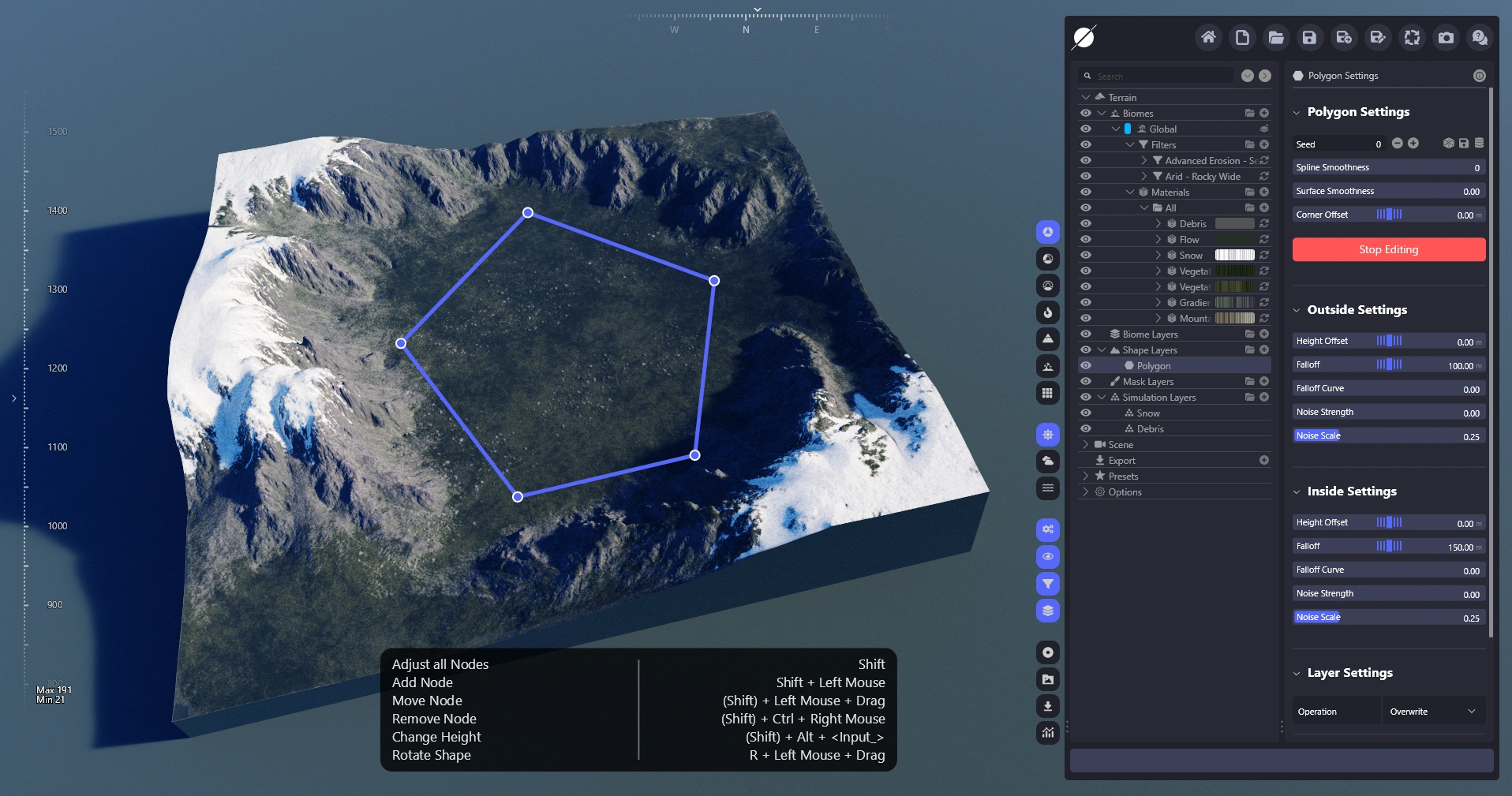Select the Export tree item

pos(1121,461)
